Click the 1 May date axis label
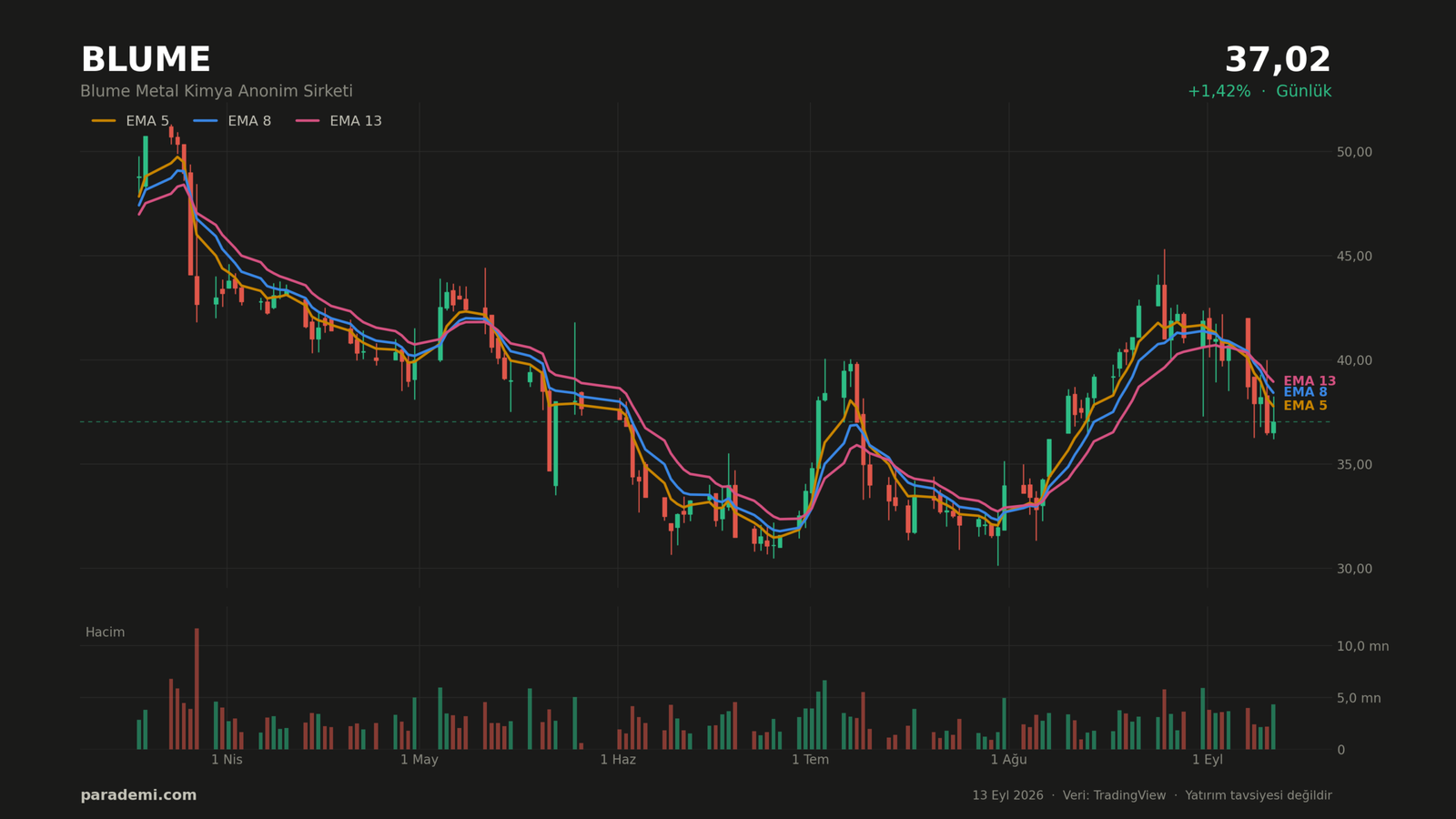The image size is (1456, 819). pos(419,760)
